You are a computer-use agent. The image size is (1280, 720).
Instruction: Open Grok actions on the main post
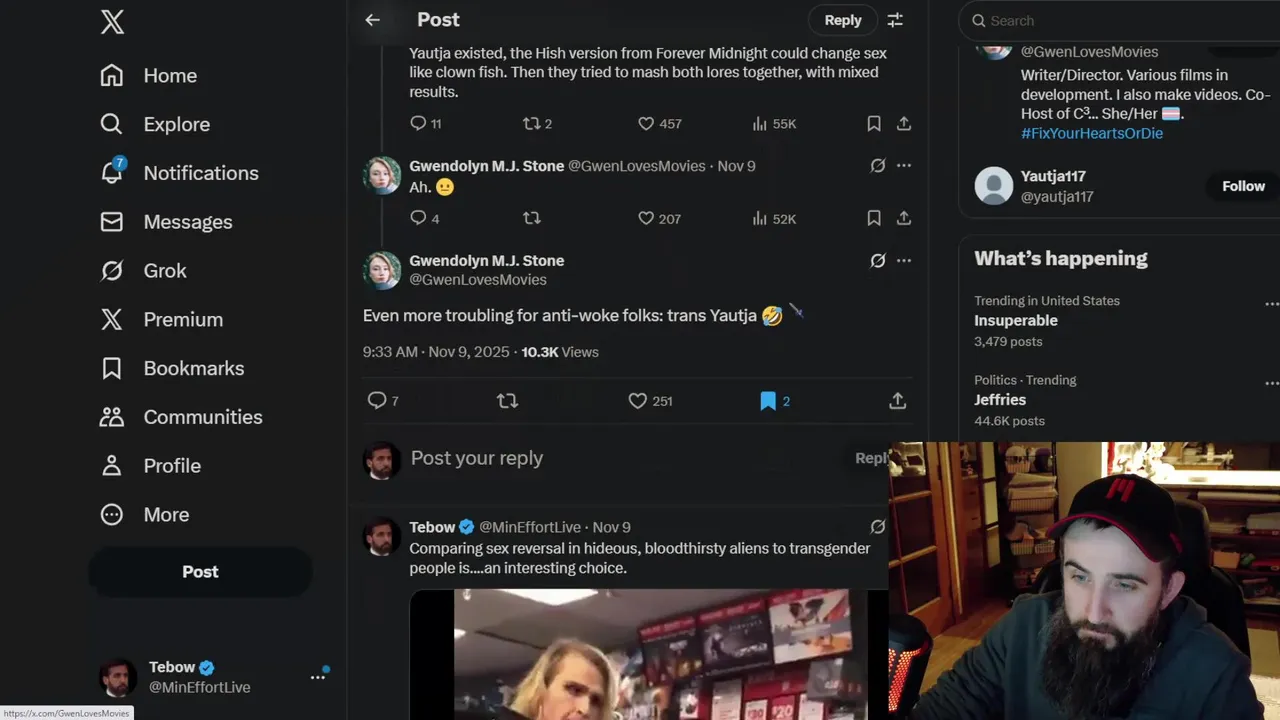[878, 261]
